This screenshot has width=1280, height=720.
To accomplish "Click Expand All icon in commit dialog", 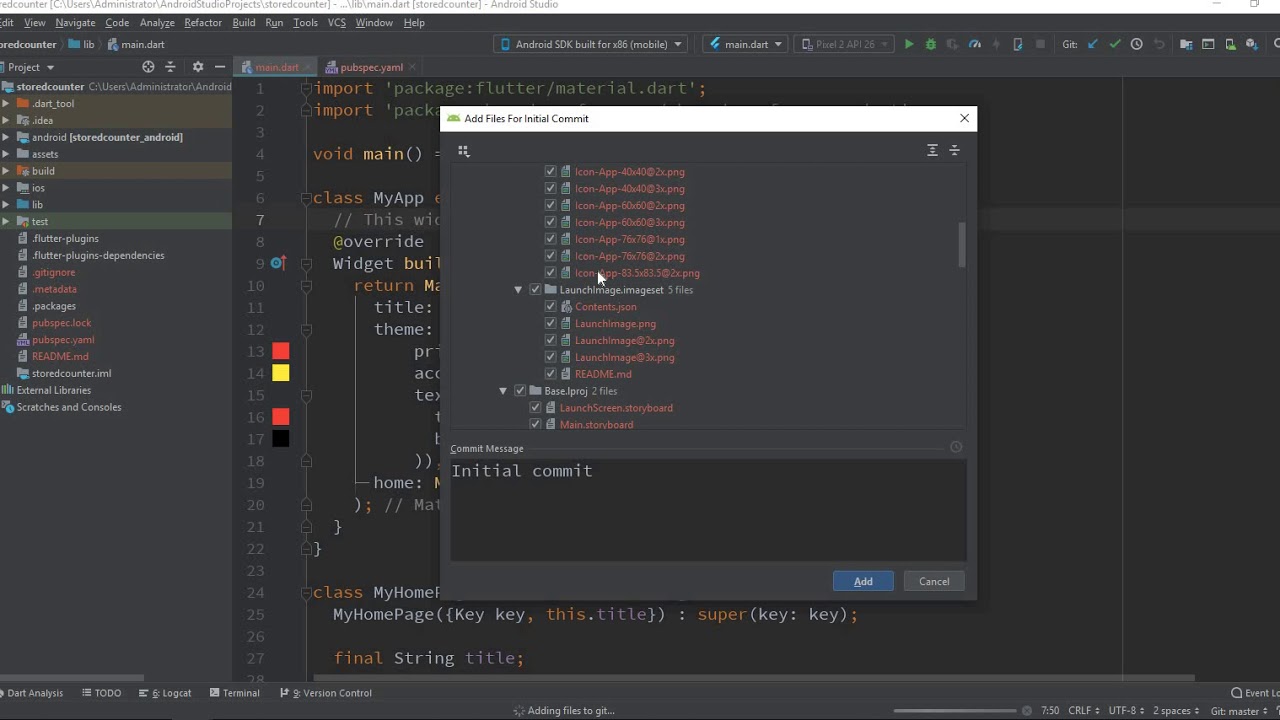I will coord(932,150).
